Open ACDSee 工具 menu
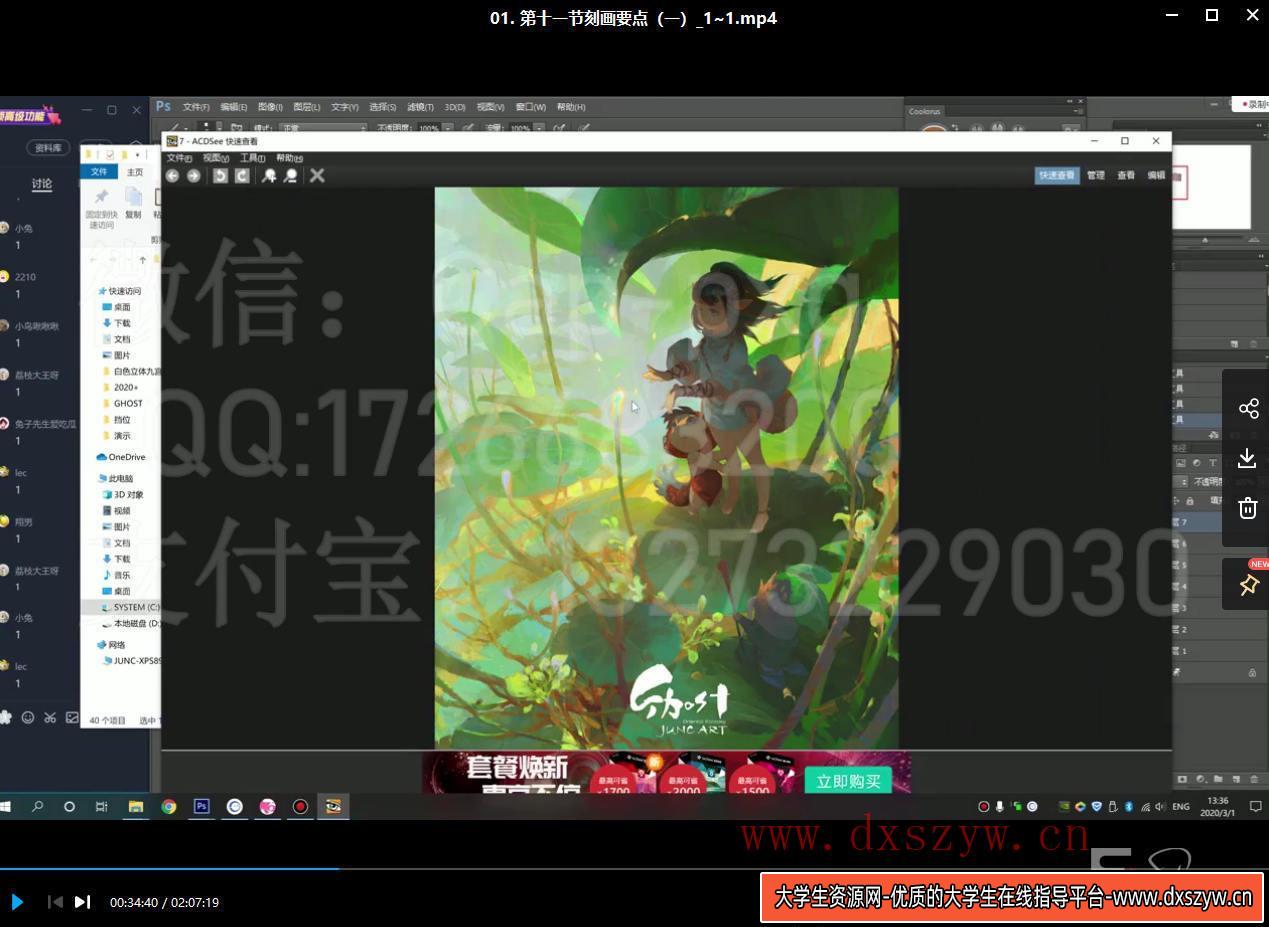Viewport: 1269px width, 927px height. 252,158
